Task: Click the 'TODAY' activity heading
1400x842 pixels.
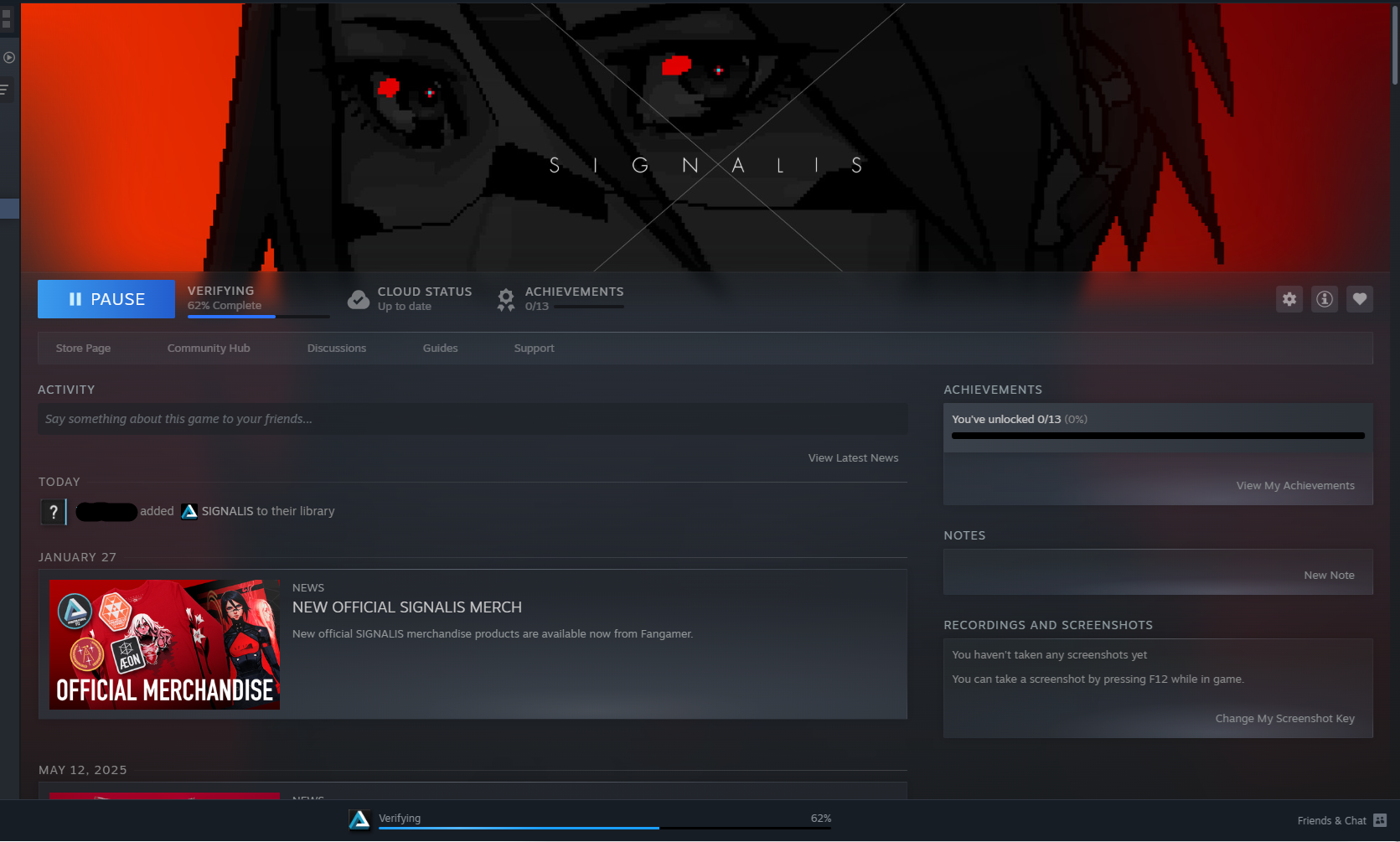Action: pyautogui.click(x=59, y=482)
